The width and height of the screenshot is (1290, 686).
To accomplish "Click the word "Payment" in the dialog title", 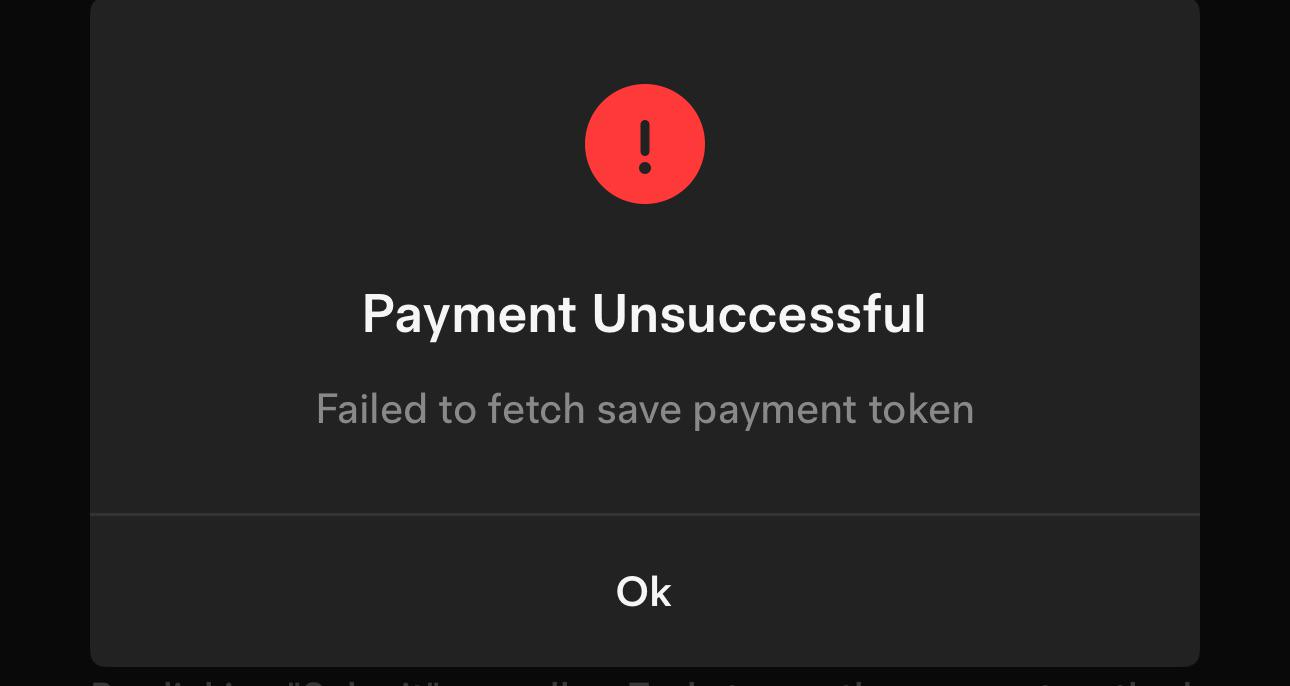I will (469, 316).
